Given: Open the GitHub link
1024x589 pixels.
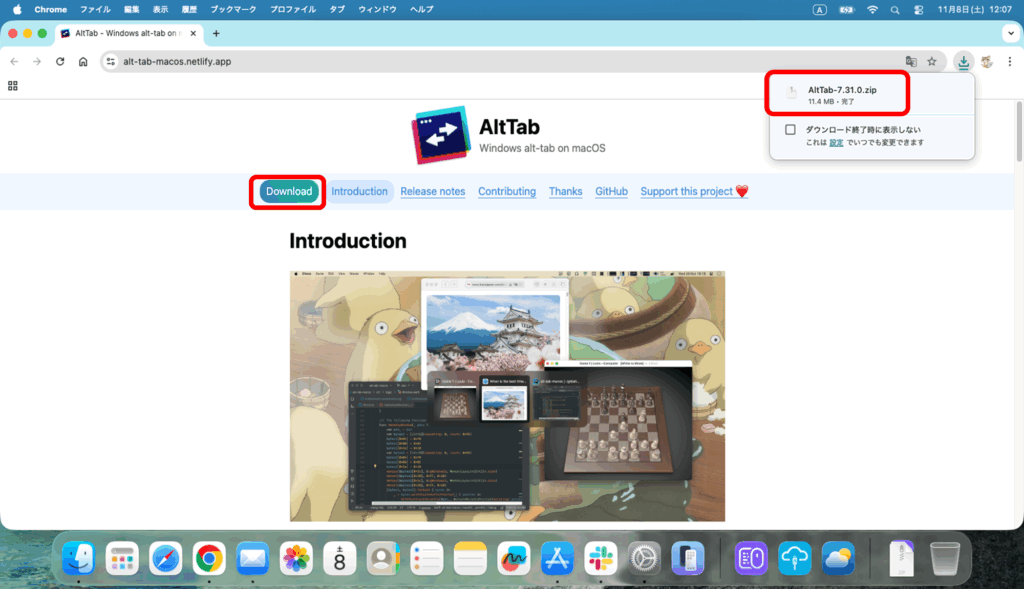Looking at the screenshot, I should (x=611, y=191).
